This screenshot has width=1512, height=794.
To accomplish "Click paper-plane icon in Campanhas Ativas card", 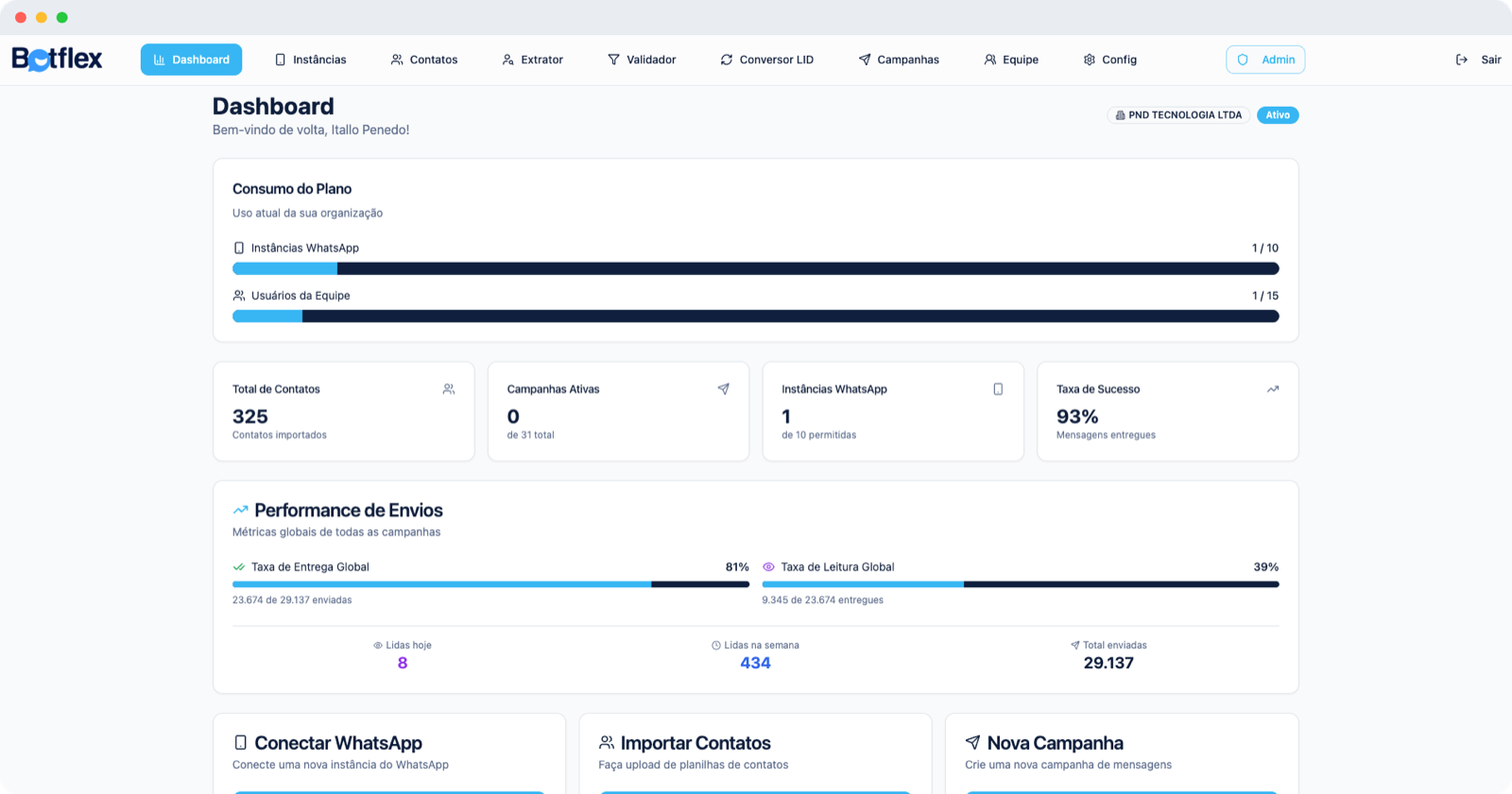I will [x=724, y=389].
